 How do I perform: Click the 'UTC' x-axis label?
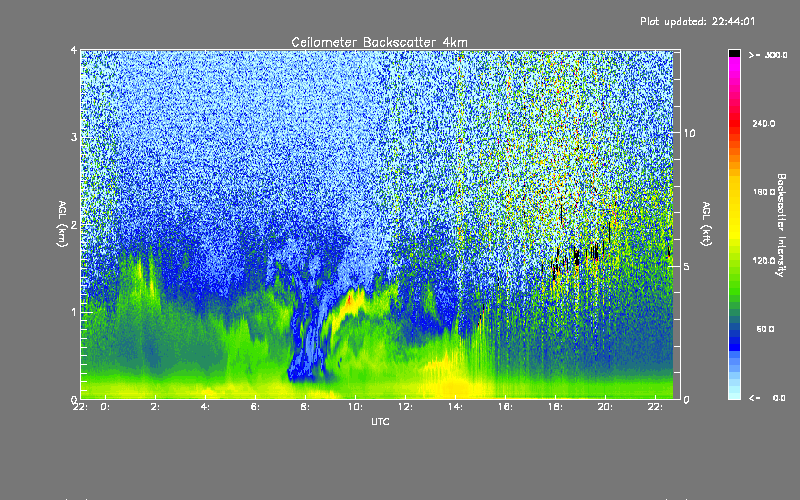click(380, 421)
